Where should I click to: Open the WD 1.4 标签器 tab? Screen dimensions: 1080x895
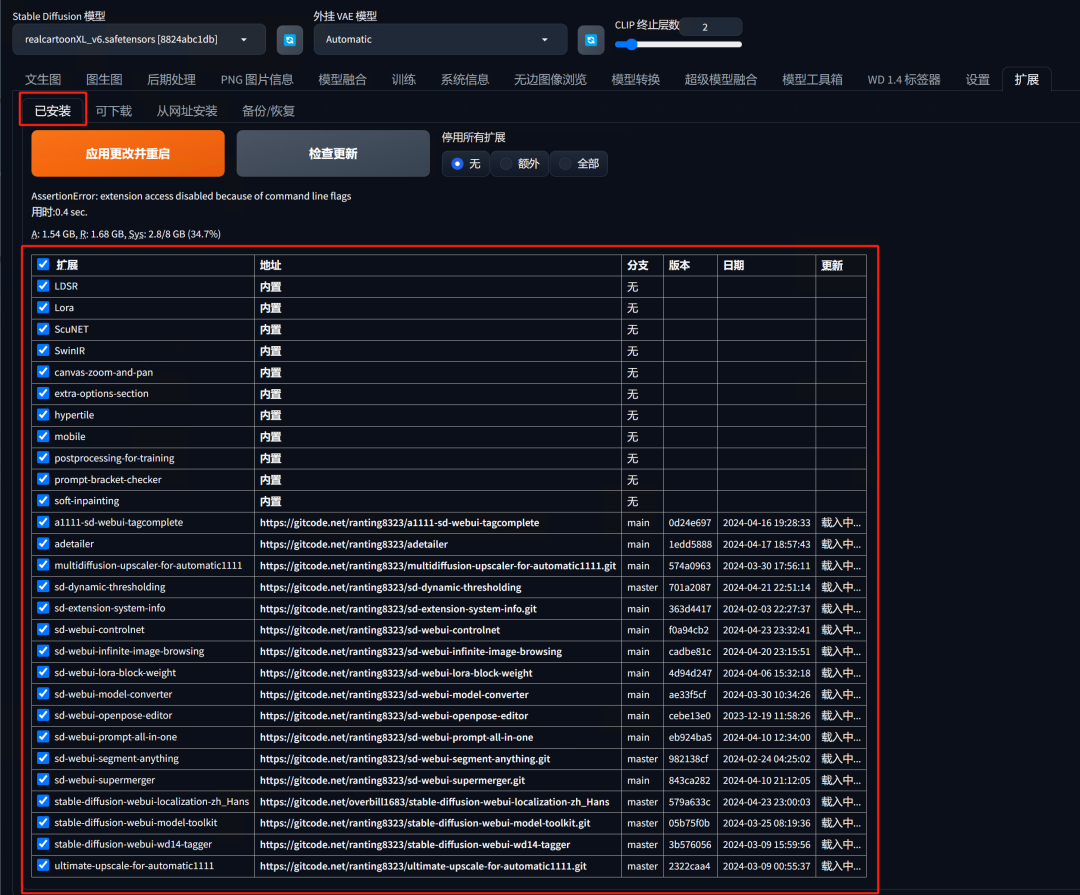point(904,79)
